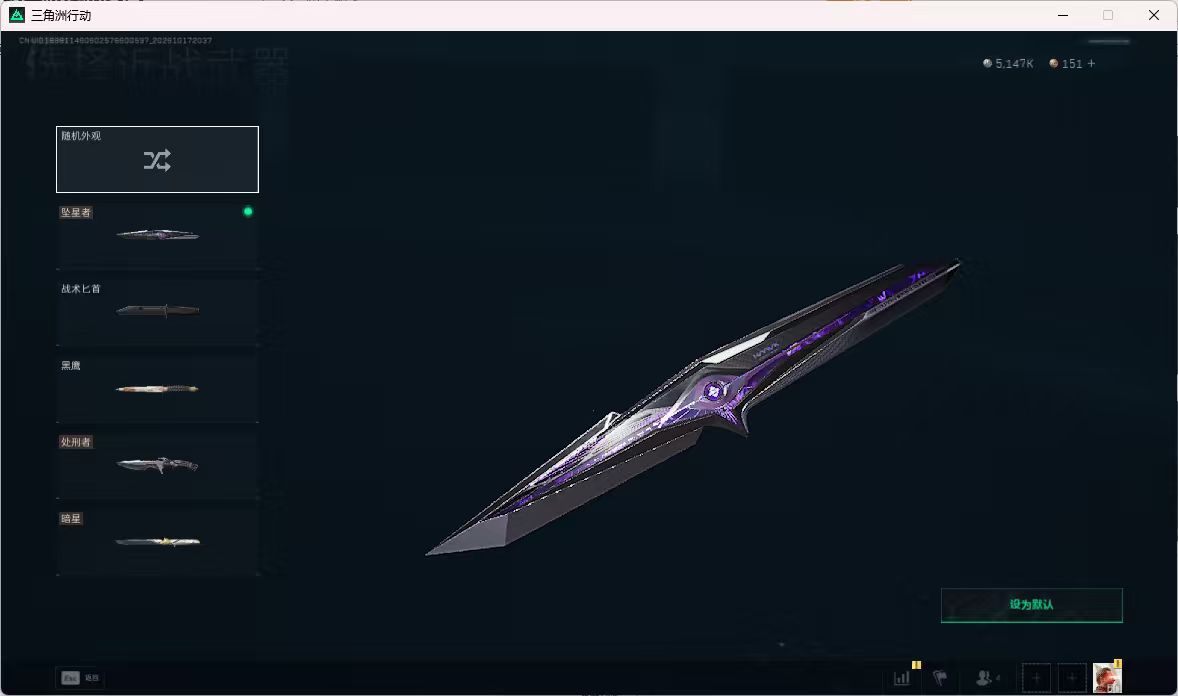This screenshot has width=1178, height=696.
Task: Open the statistics bar chart icon
Action: (x=902, y=678)
